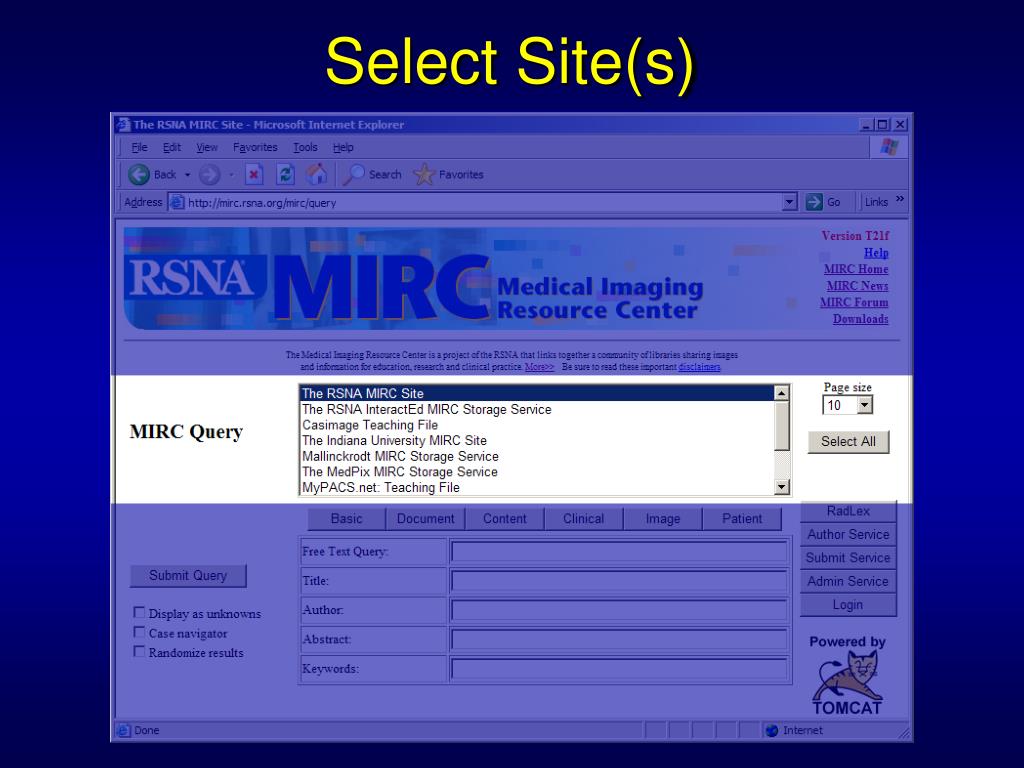Open the Help link in banner
Screen dimensions: 1024x768
[876, 253]
